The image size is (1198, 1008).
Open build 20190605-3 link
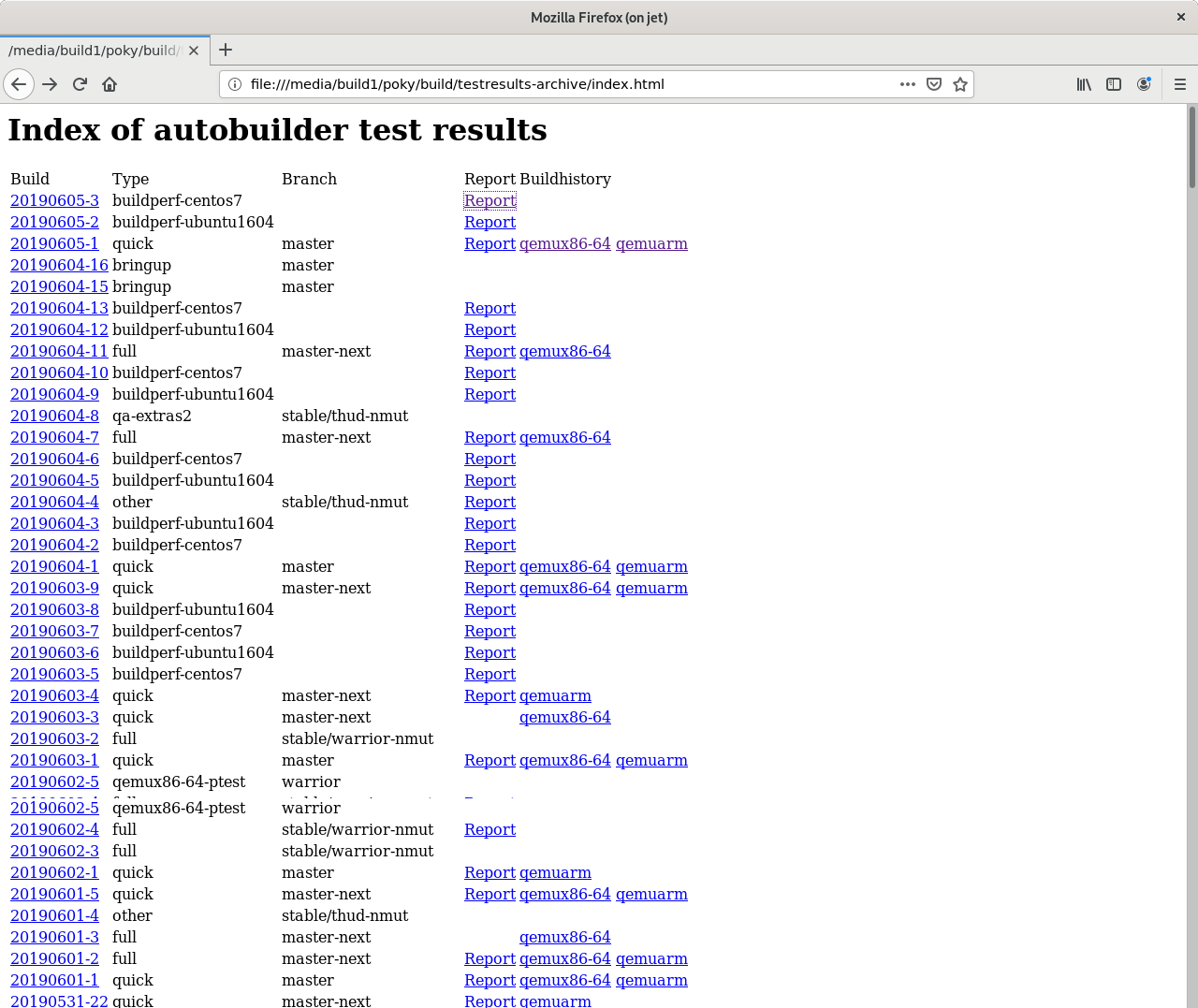[x=54, y=200]
